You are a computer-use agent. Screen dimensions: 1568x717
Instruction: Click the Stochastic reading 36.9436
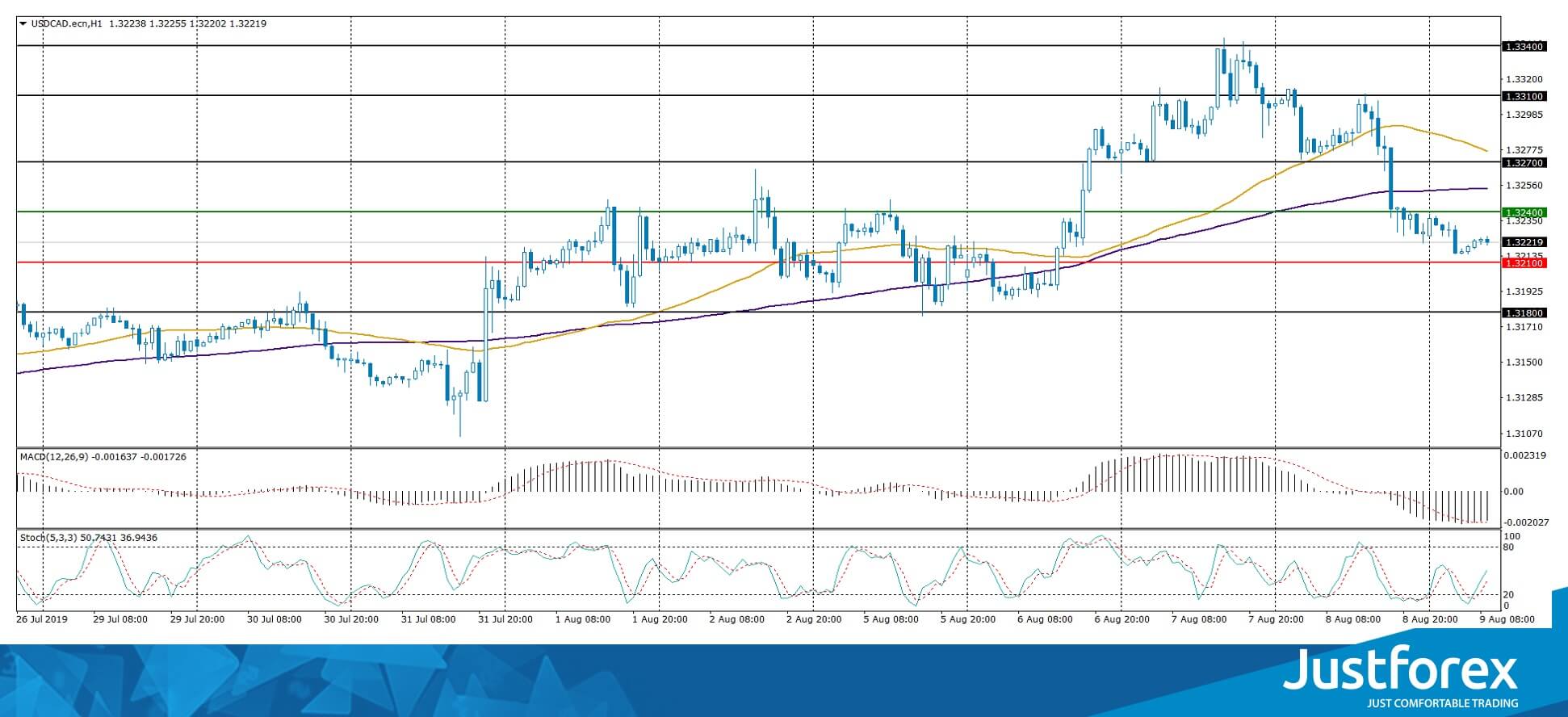coord(139,538)
